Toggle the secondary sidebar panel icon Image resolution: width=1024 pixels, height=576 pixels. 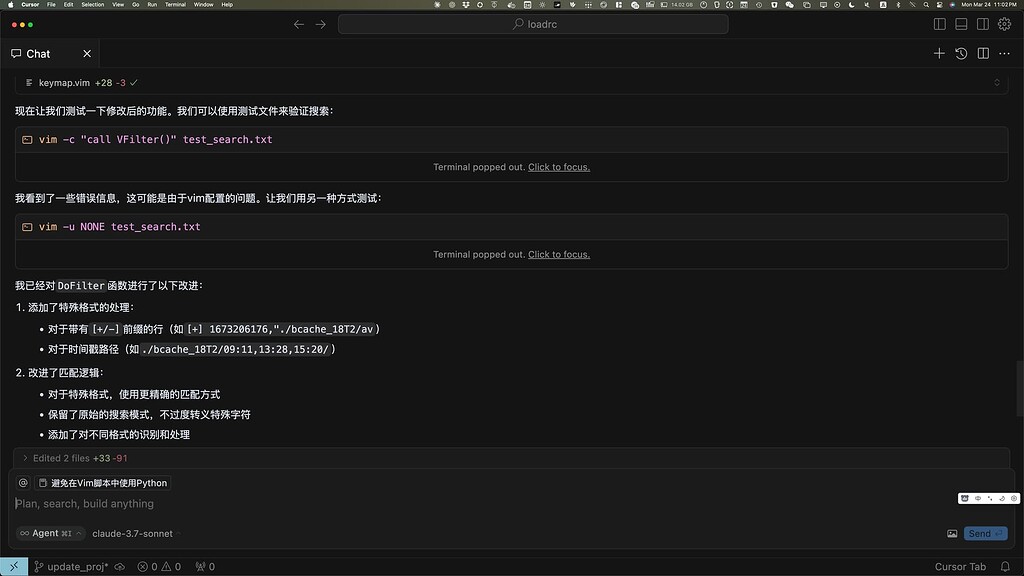[x=981, y=24]
